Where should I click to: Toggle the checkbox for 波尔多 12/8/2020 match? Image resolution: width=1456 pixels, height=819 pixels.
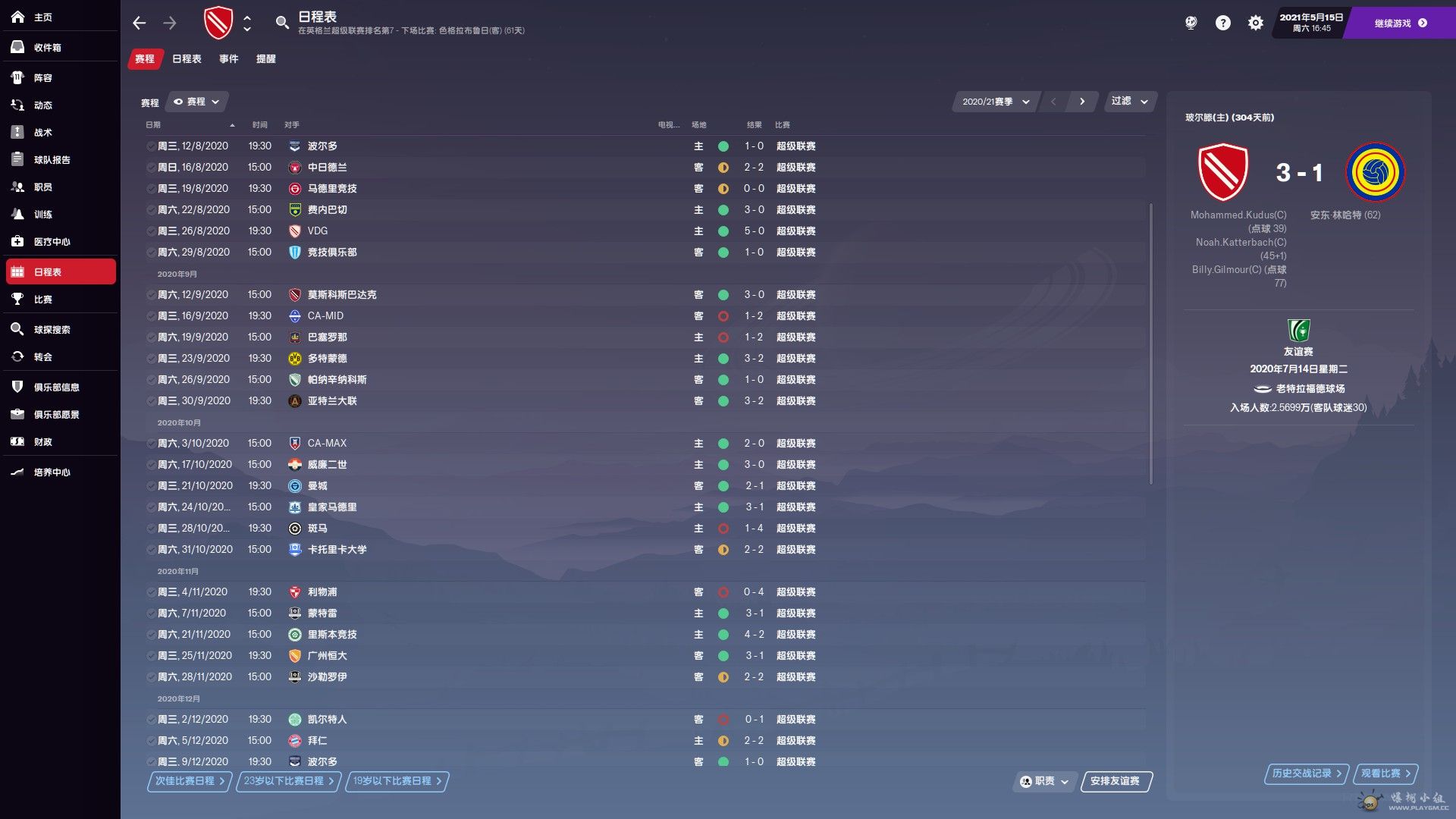pyautogui.click(x=151, y=146)
